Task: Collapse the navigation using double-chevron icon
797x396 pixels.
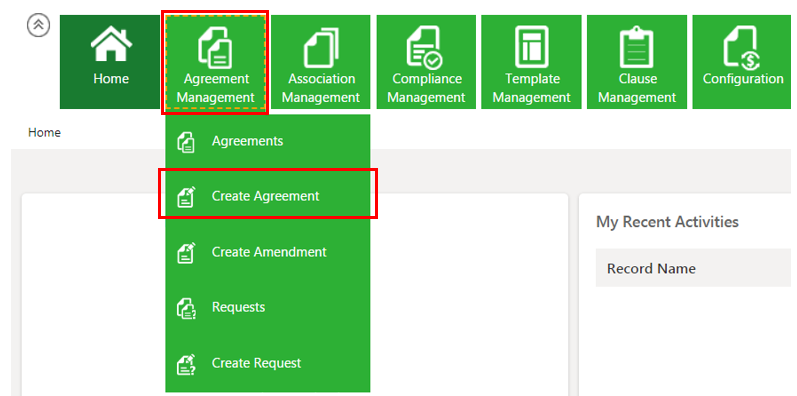Action: (39, 25)
